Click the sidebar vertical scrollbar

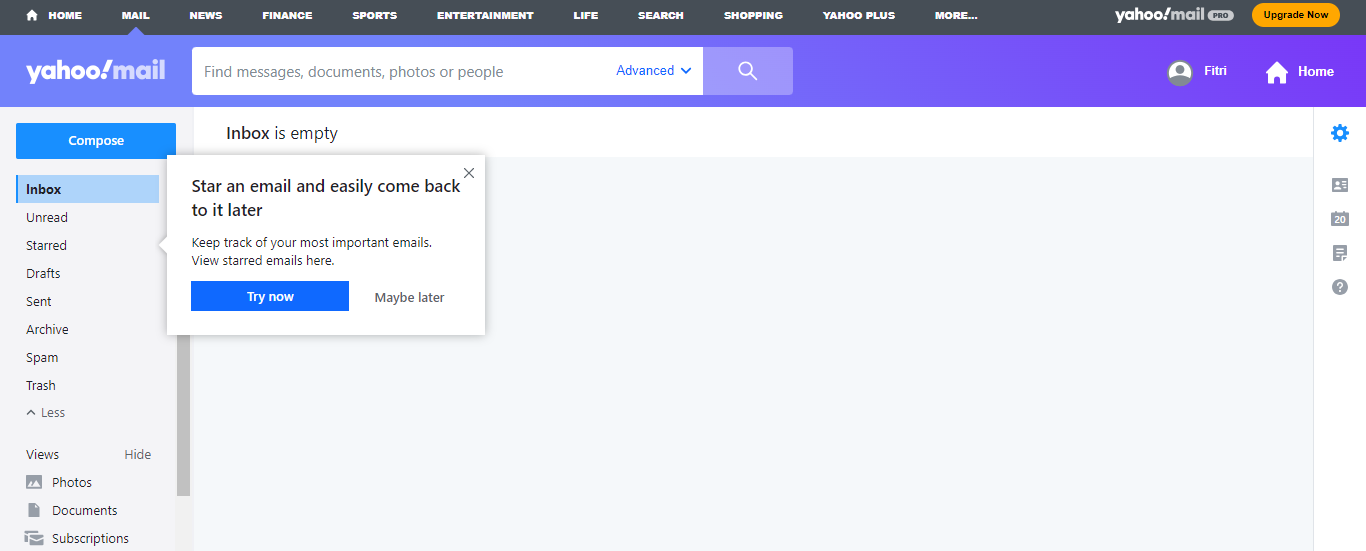(183, 415)
